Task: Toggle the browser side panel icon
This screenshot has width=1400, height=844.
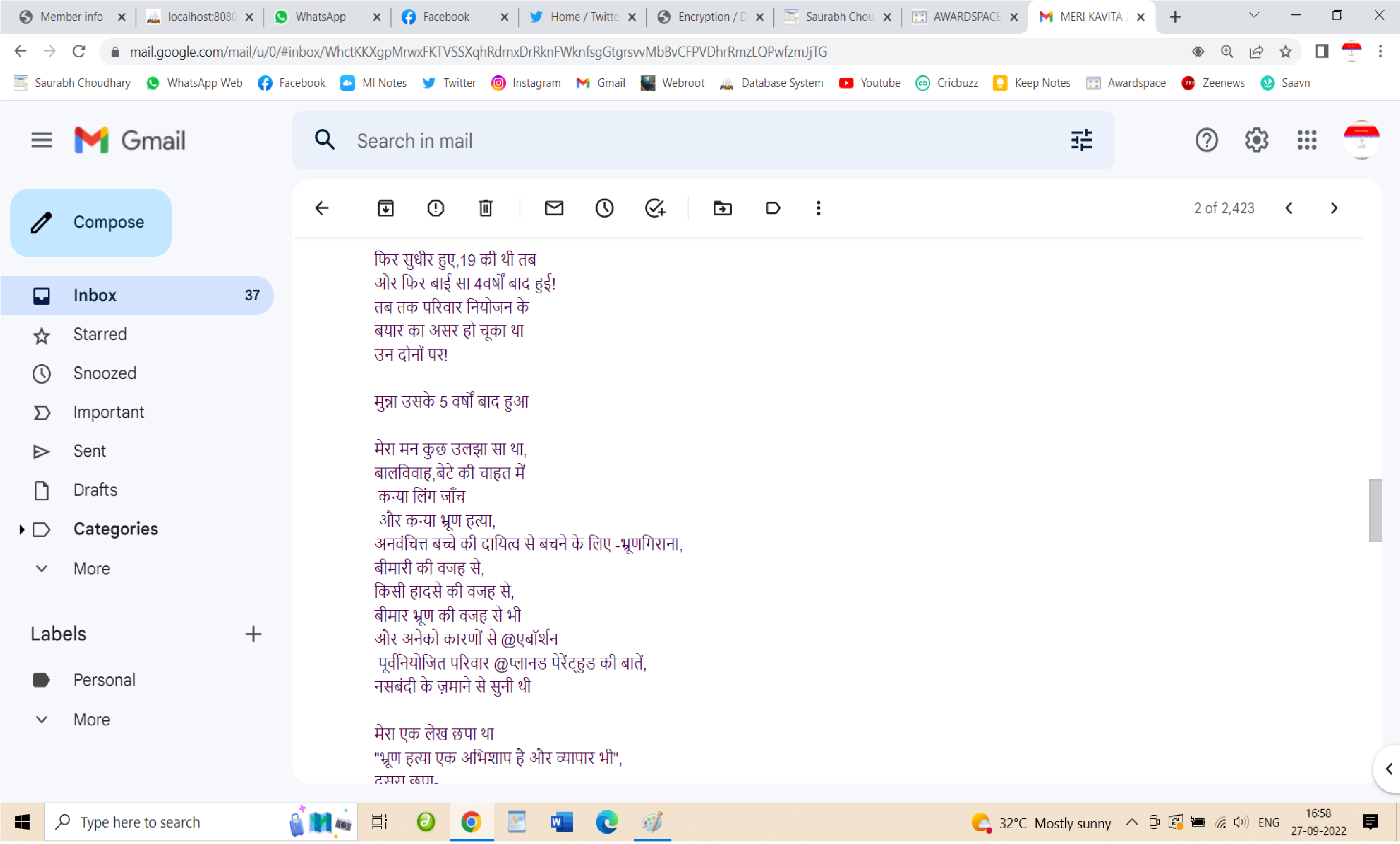Action: click(1322, 52)
